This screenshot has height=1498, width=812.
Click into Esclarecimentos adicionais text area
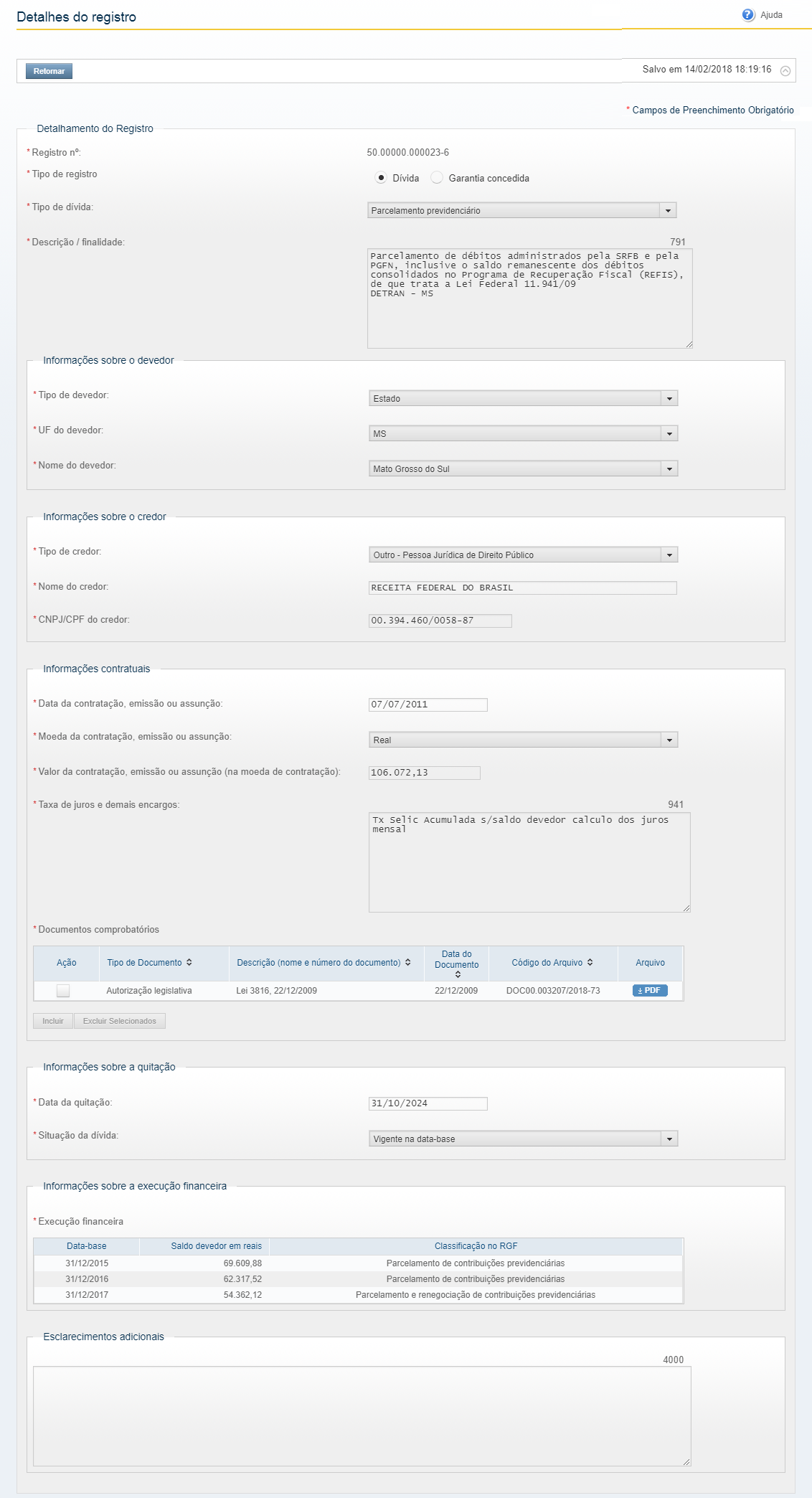point(362,1416)
